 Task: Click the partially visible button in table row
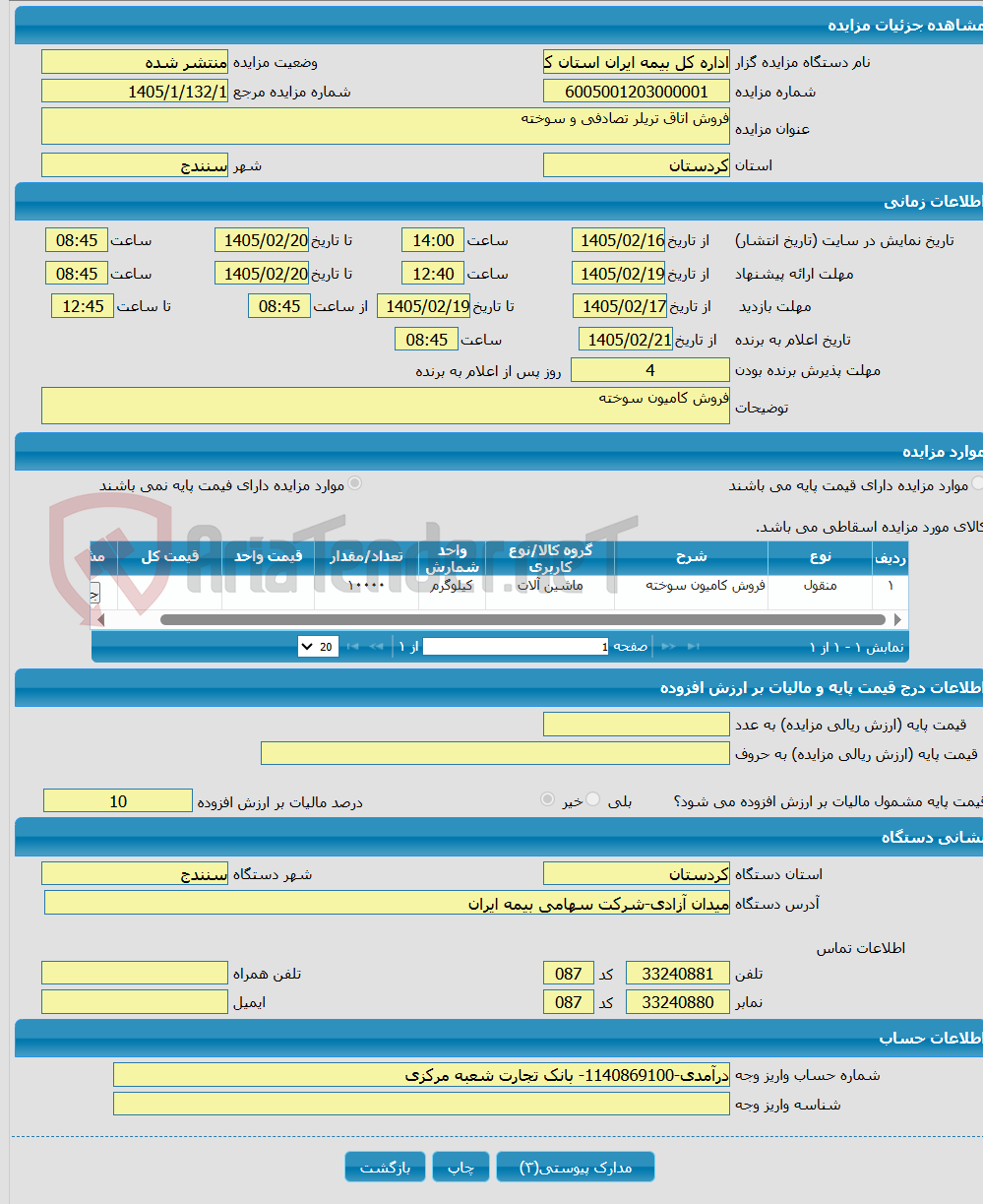[x=95, y=592]
